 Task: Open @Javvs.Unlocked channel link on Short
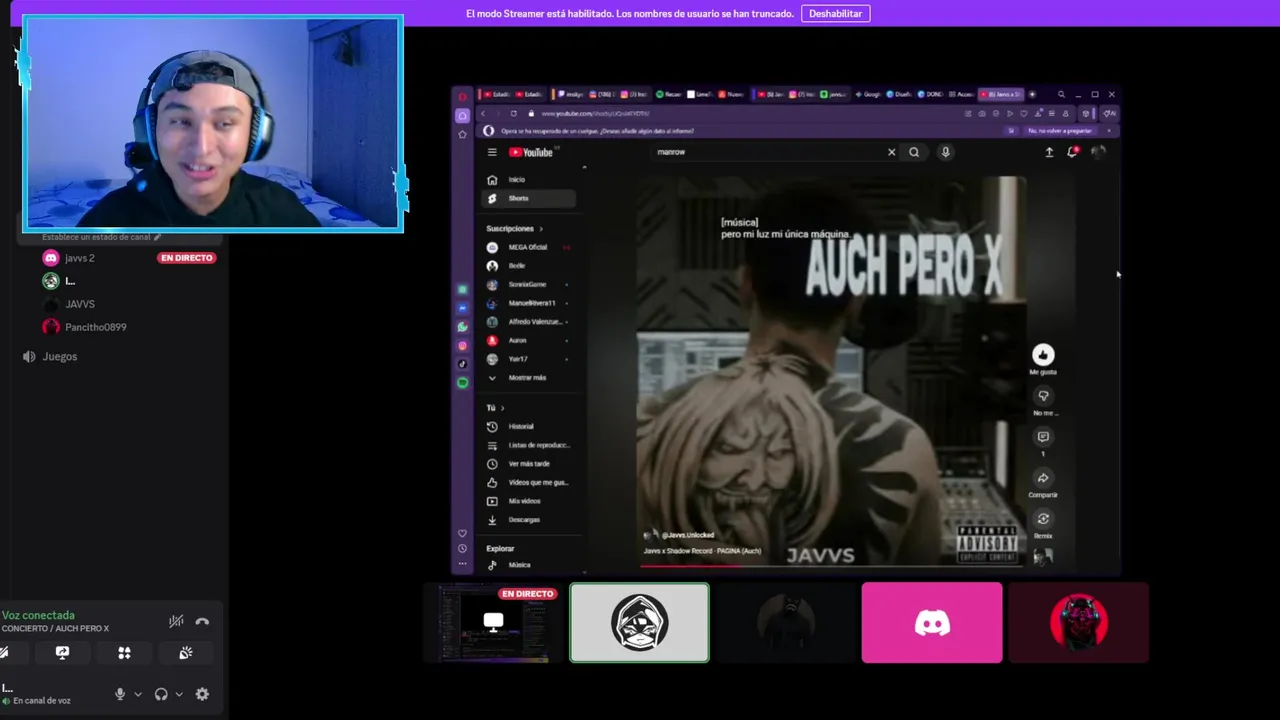click(x=688, y=536)
